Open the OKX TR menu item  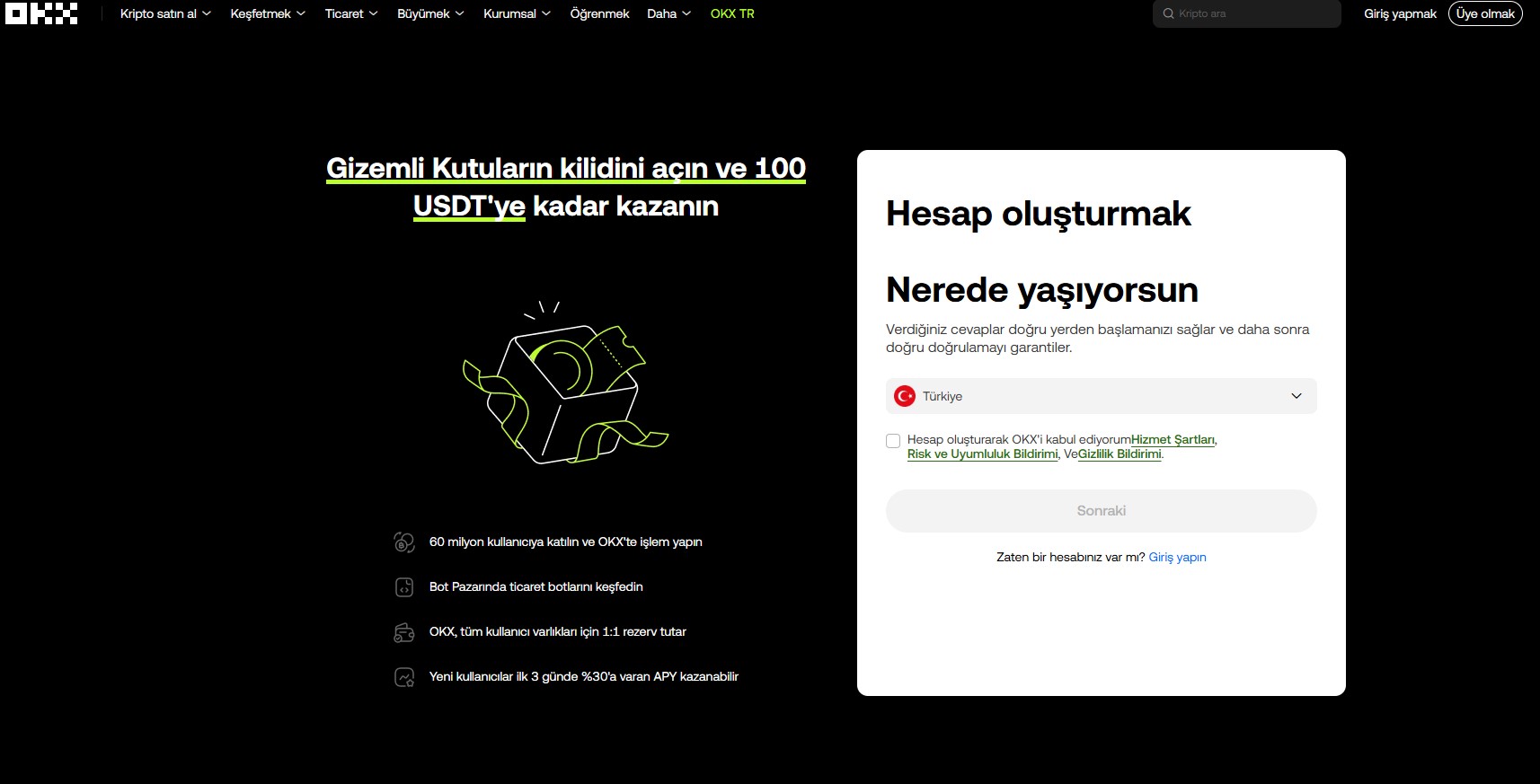click(x=732, y=13)
